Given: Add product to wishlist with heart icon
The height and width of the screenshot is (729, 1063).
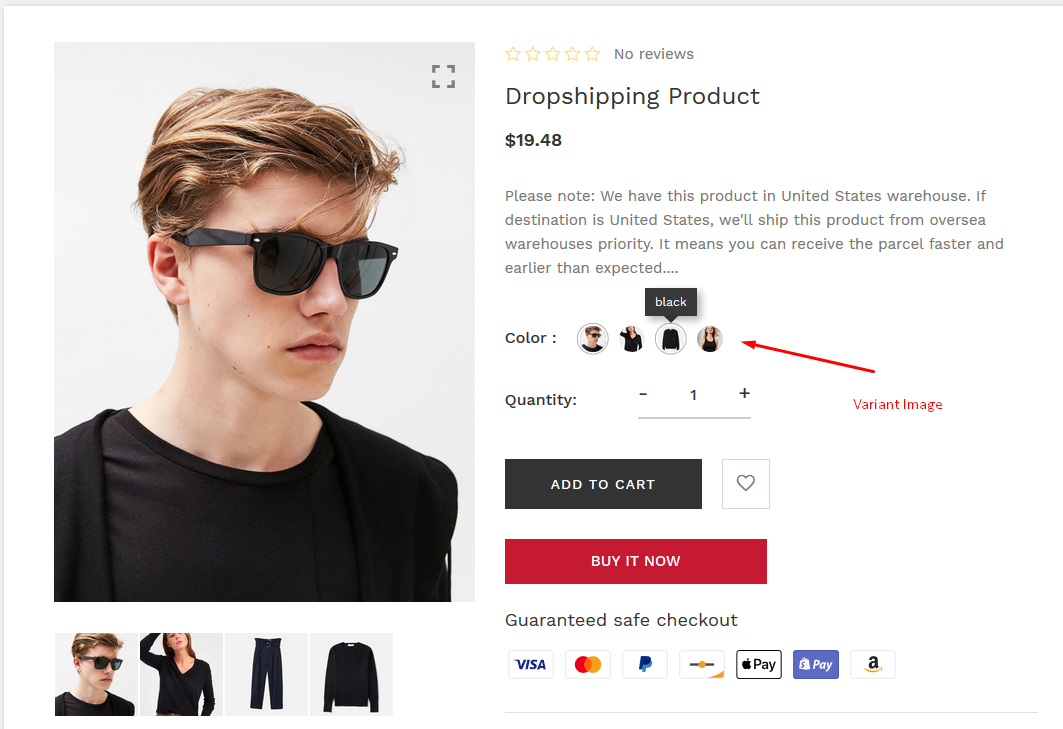Looking at the screenshot, I should [746, 484].
